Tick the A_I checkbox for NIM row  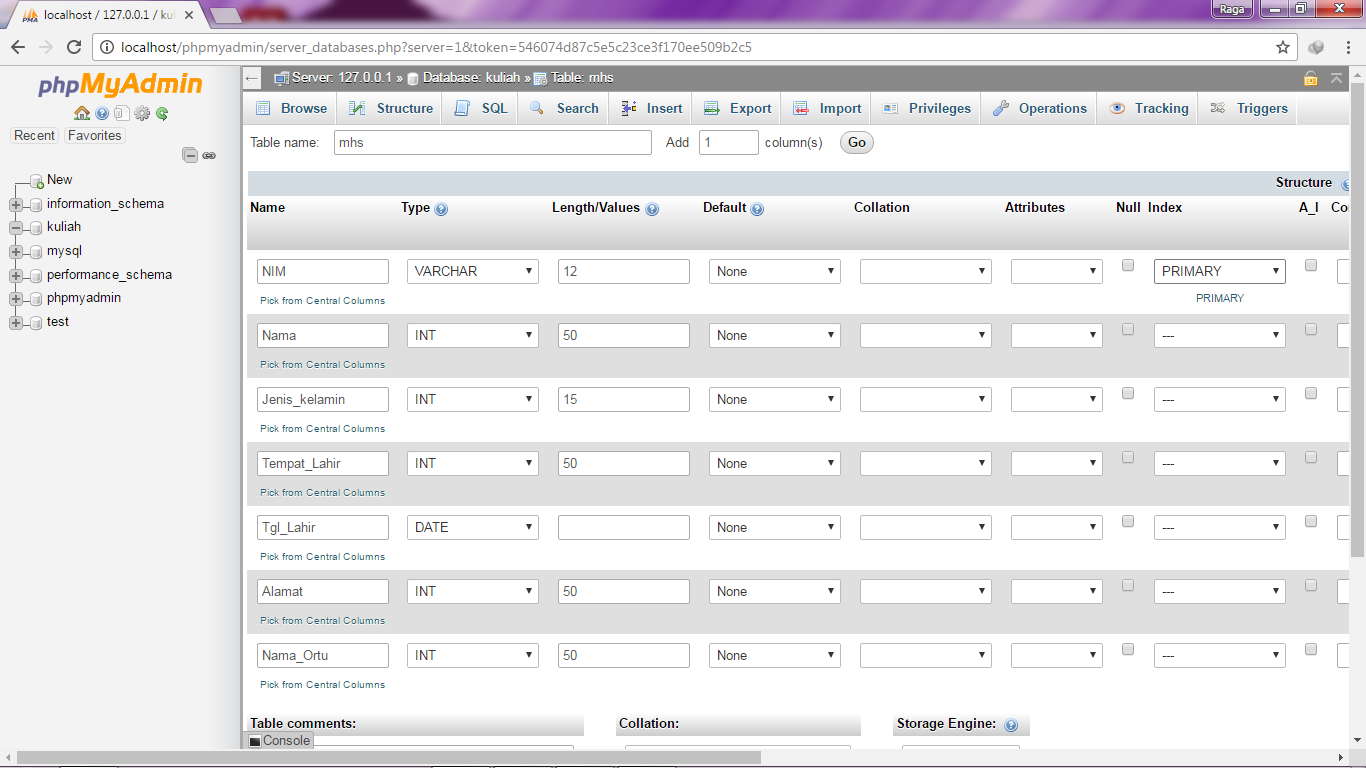tap(1311, 266)
